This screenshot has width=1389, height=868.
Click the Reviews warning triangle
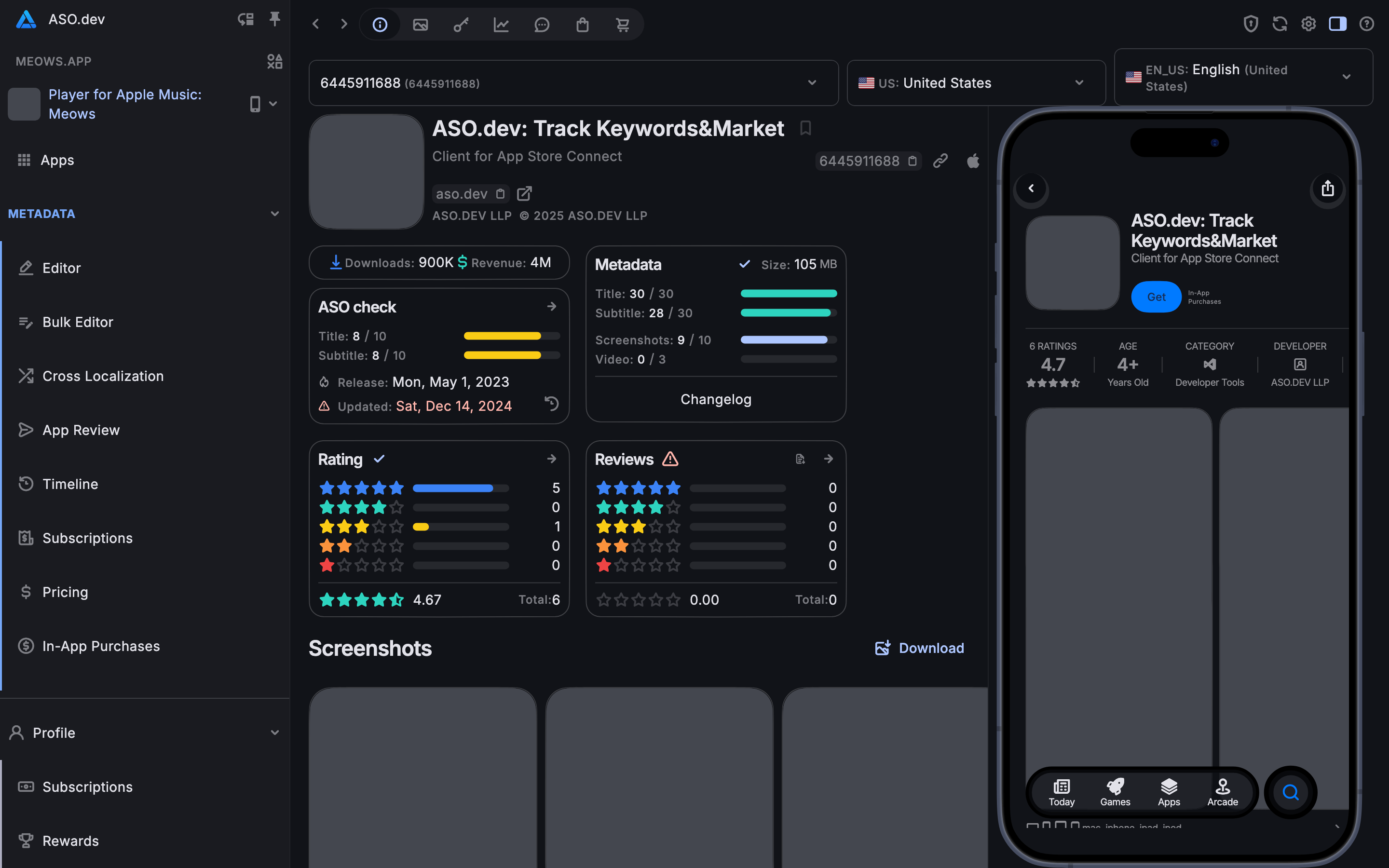670,459
